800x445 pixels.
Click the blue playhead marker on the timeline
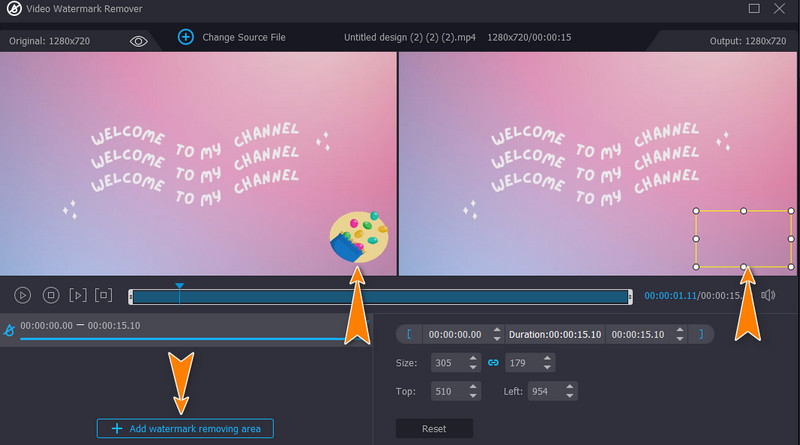pyautogui.click(x=180, y=287)
